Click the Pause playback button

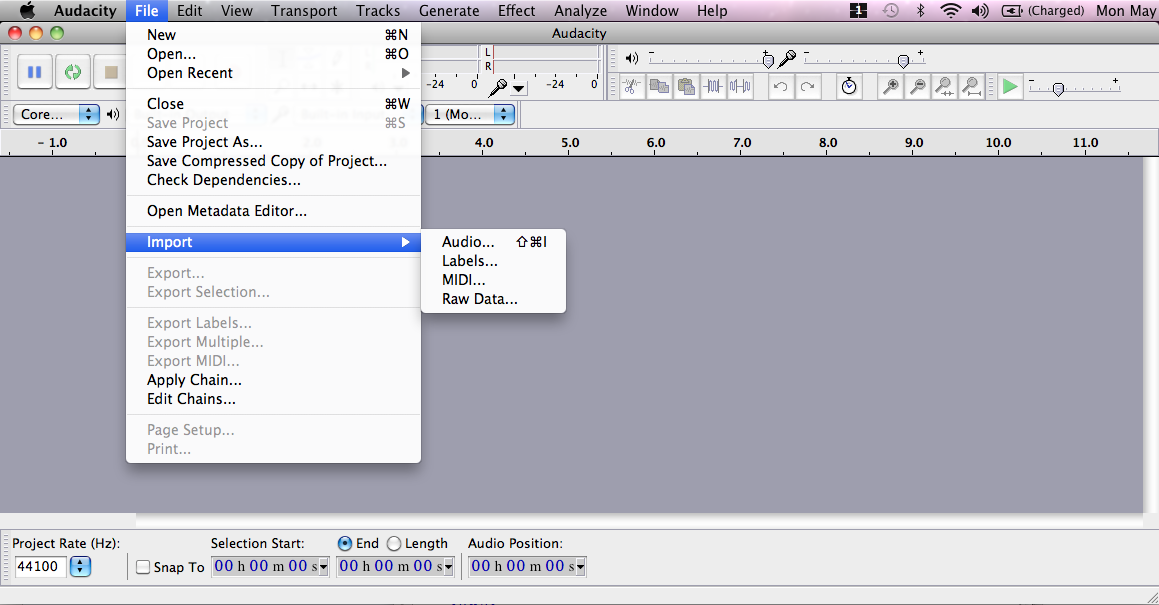click(x=35, y=72)
